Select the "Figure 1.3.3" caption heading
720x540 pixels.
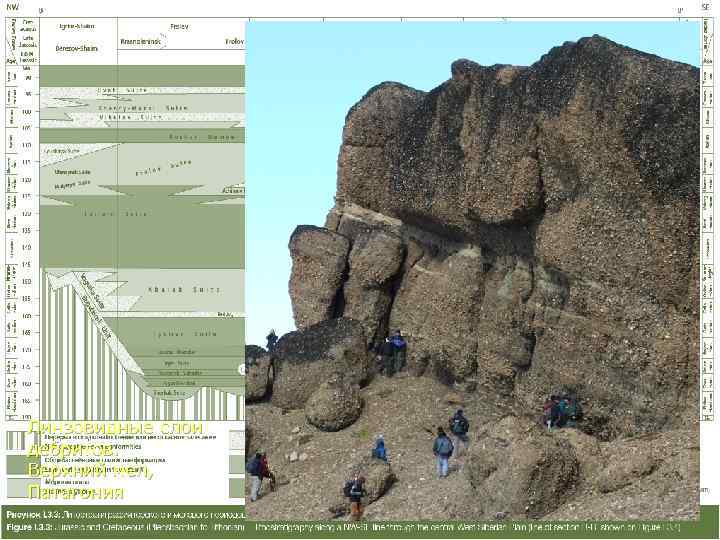pos(30,527)
